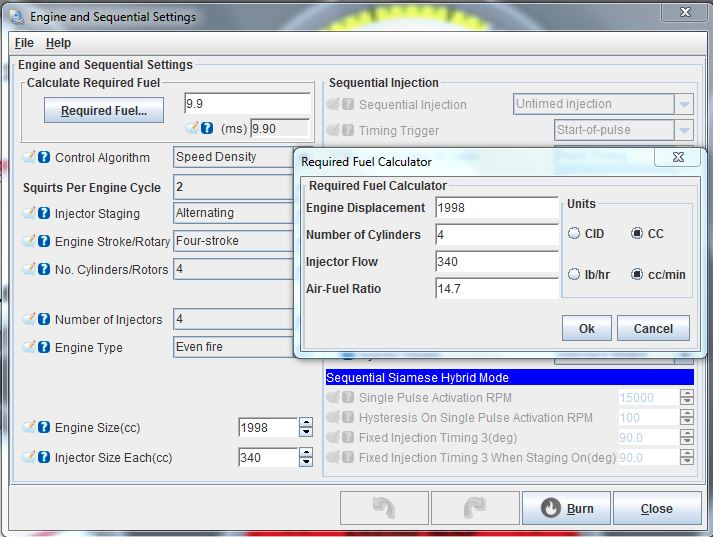Click pencil icon beside Injector Size Each(cc)

29,457
